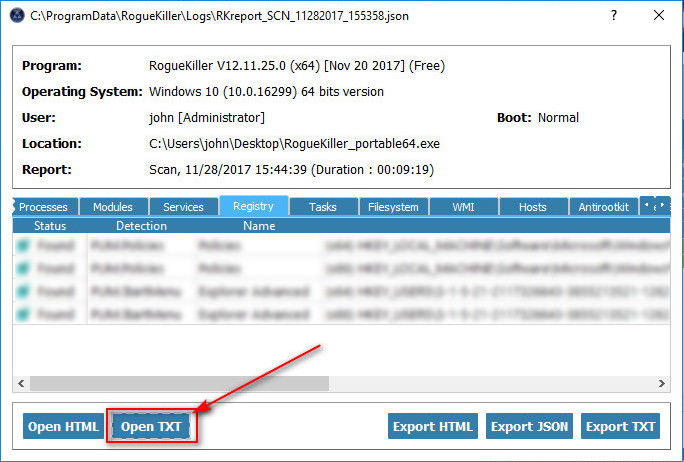The image size is (684, 462).
Task: Open the Services tab
Action: pos(183,207)
